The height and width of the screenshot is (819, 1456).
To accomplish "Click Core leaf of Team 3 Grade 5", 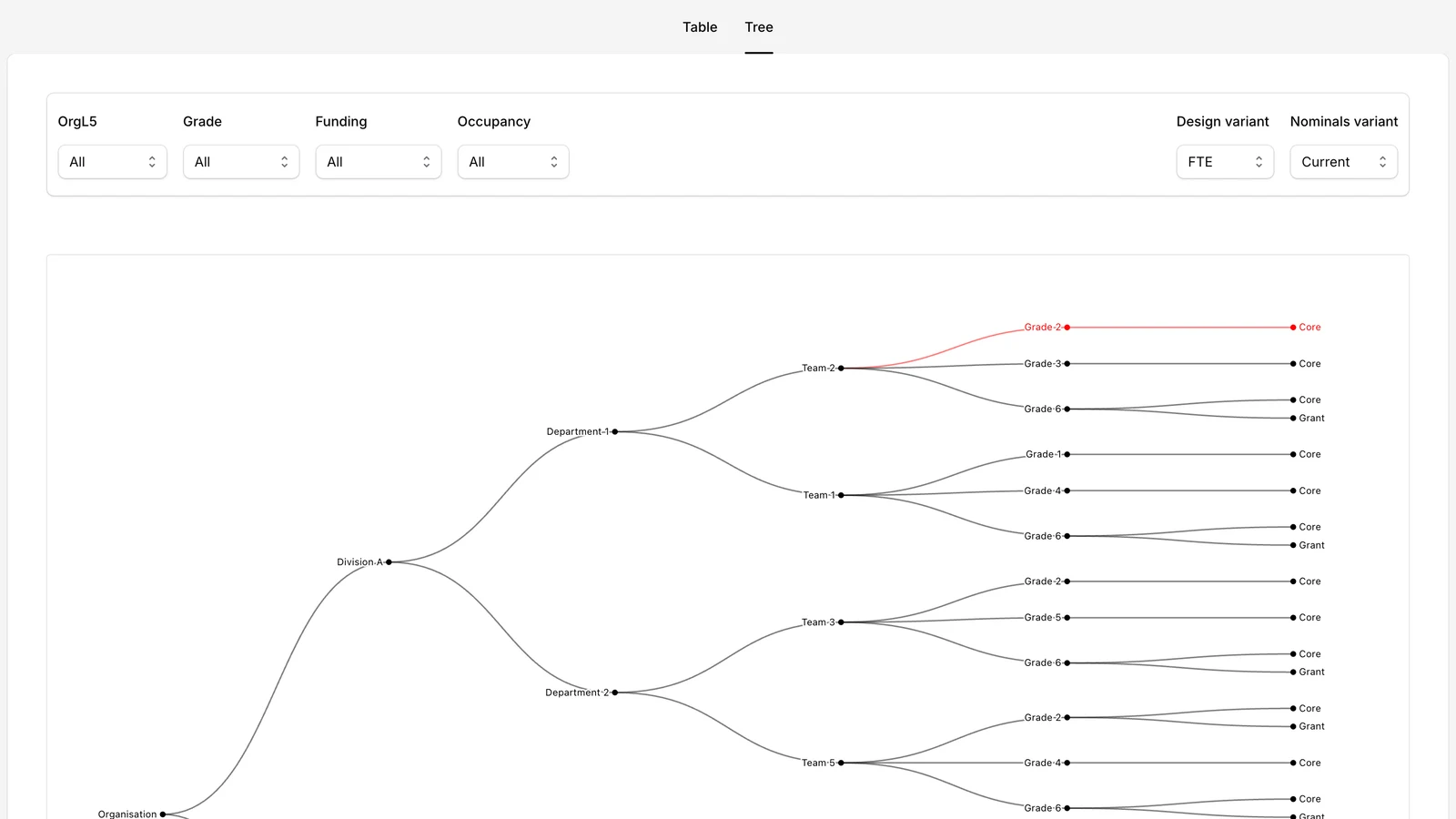I will coord(1293,618).
